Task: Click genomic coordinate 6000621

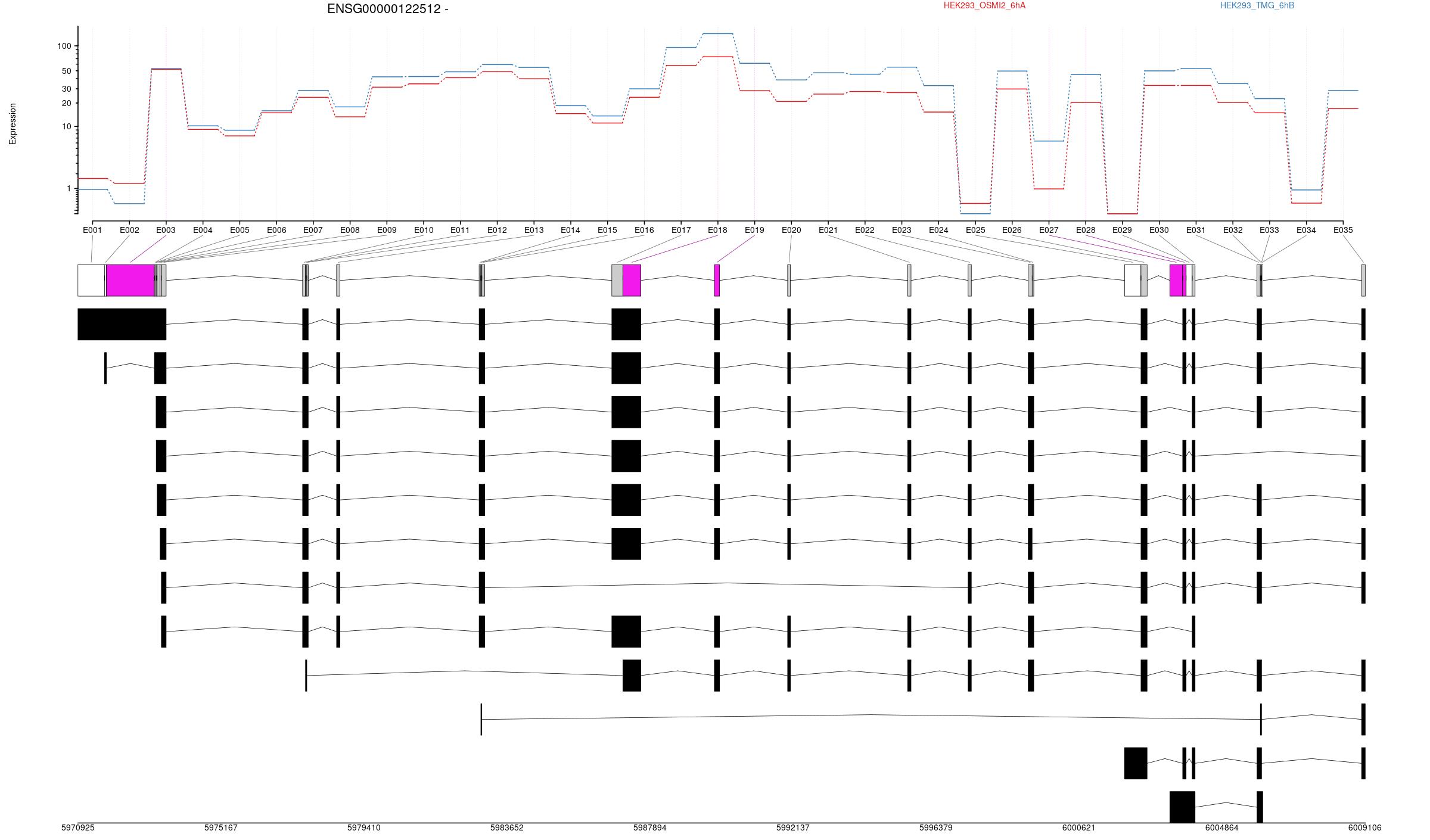Action: tap(1079, 828)
